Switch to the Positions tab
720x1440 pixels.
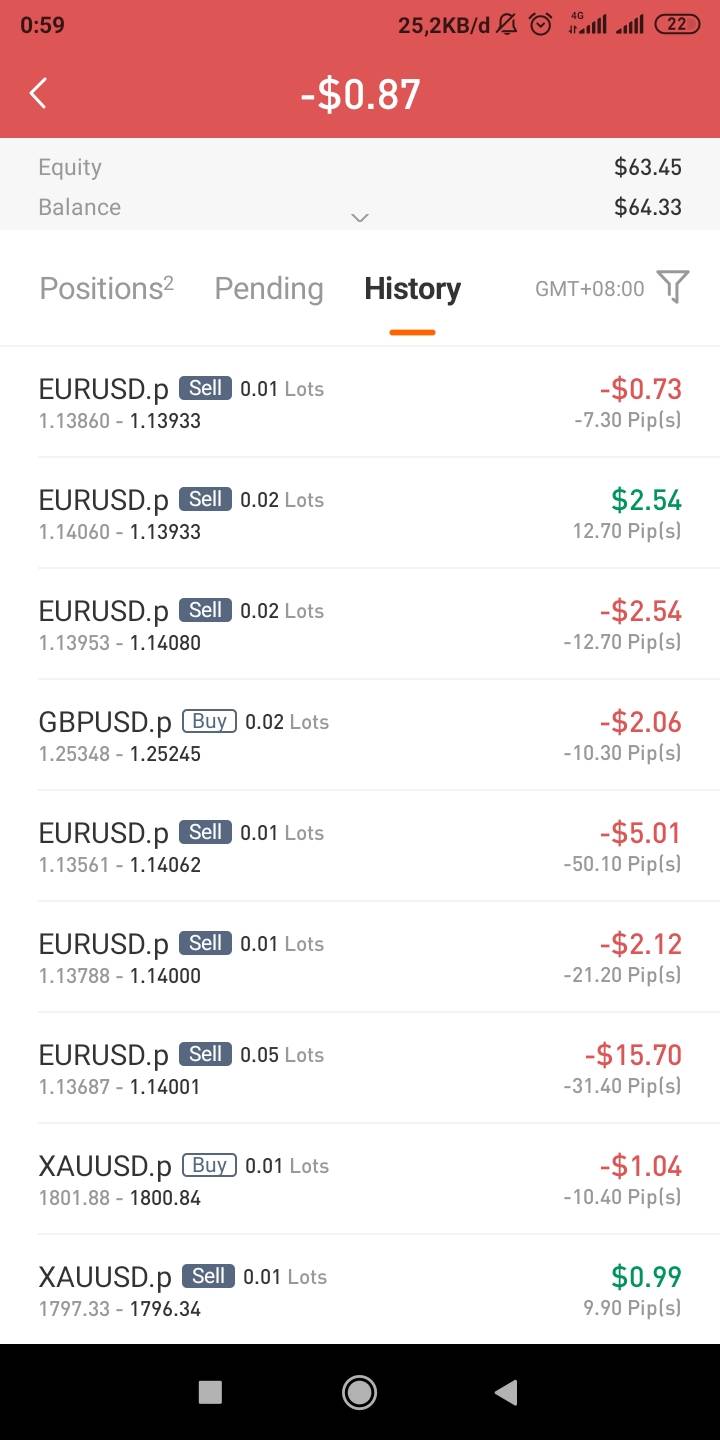(106, 289)
